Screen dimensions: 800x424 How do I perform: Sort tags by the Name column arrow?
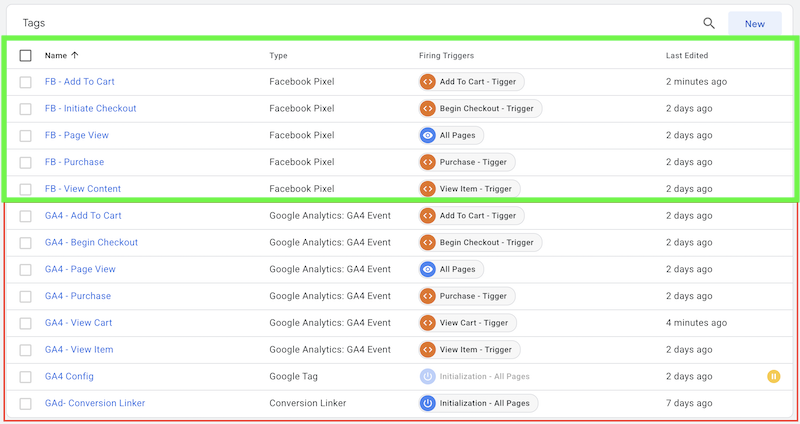pos(75,56)
